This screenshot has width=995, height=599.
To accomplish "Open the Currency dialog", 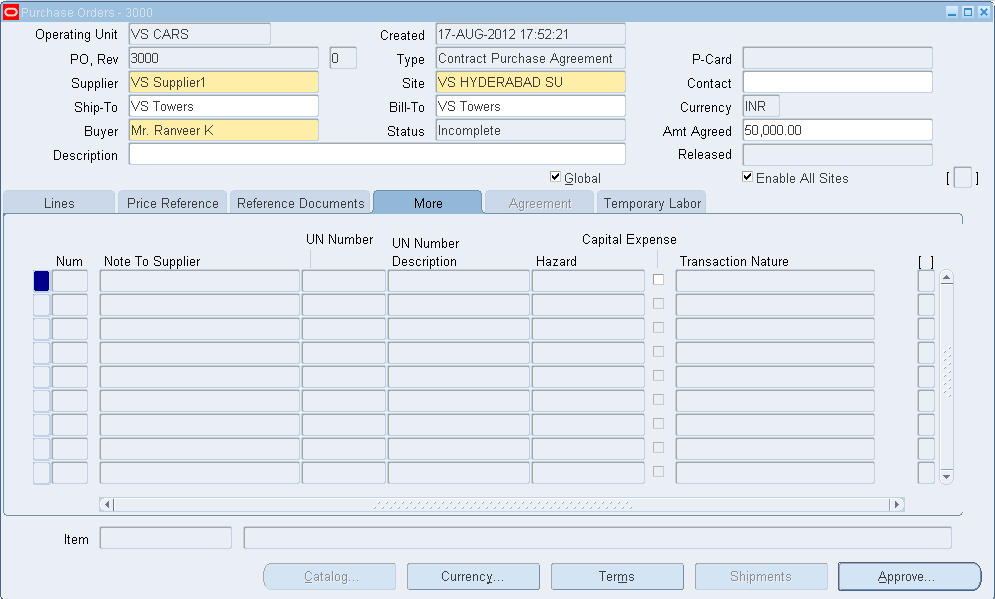I will point(472,576).
